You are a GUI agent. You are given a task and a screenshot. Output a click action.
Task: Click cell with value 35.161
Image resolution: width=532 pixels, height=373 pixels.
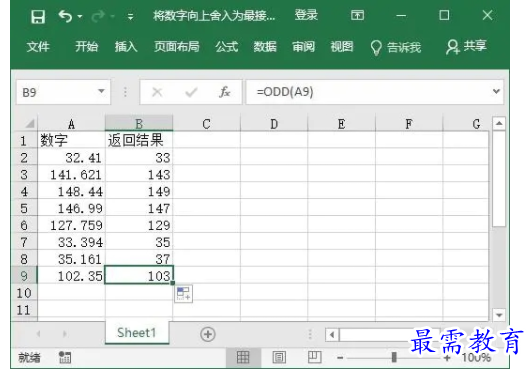[x=71, y=259]
